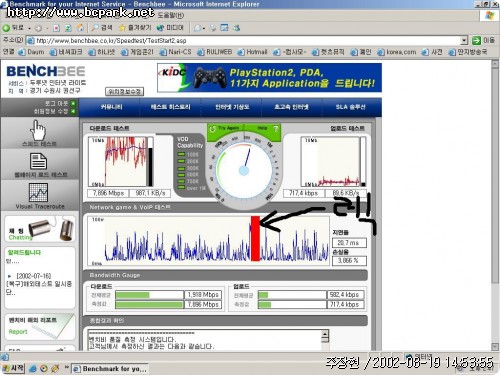
Task: Expand the address bar dropdown arrow
Action: click(x=464, y=41)
